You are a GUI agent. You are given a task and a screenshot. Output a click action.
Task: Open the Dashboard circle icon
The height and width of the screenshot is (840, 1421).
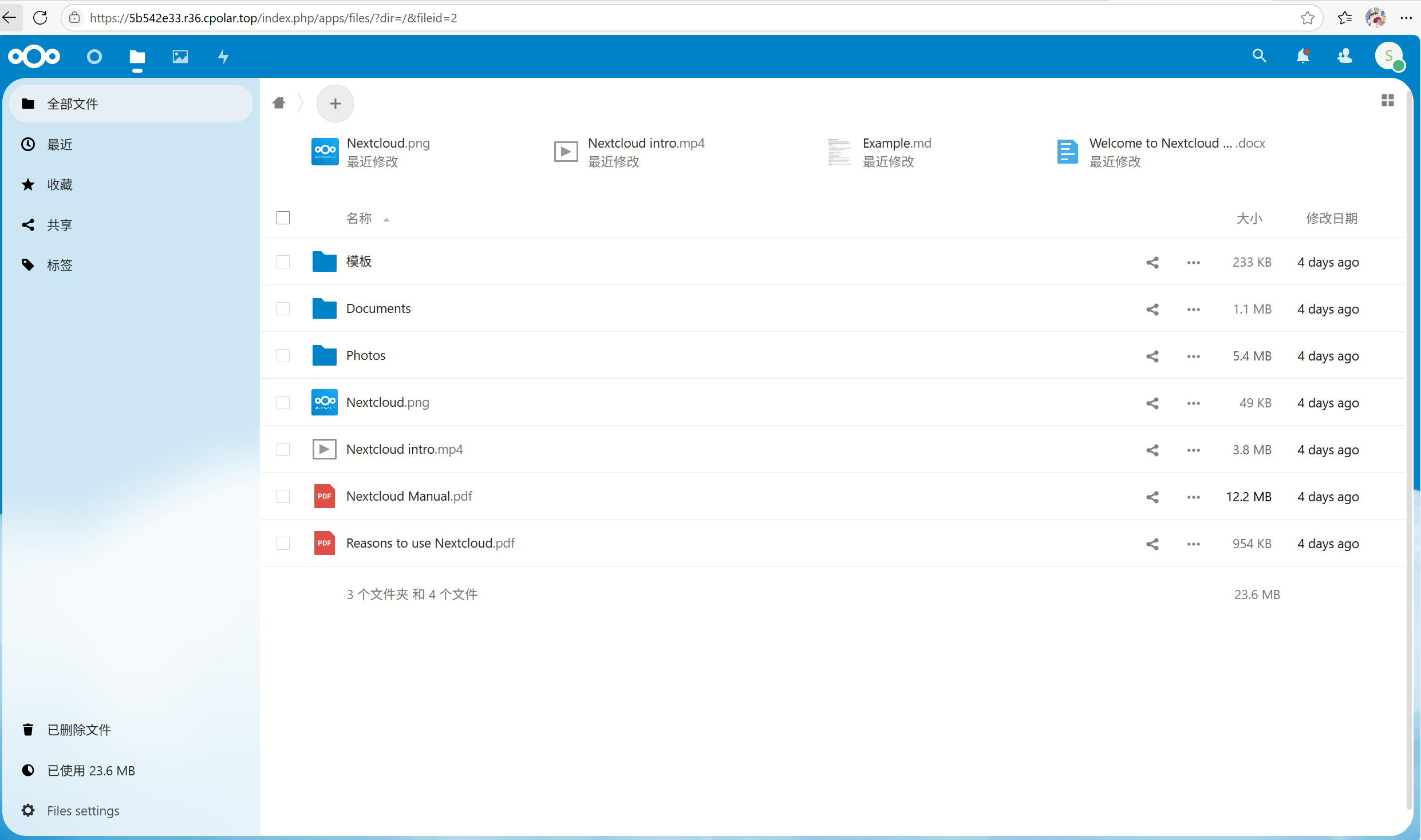pyautogui.click(x=94, y=57)
